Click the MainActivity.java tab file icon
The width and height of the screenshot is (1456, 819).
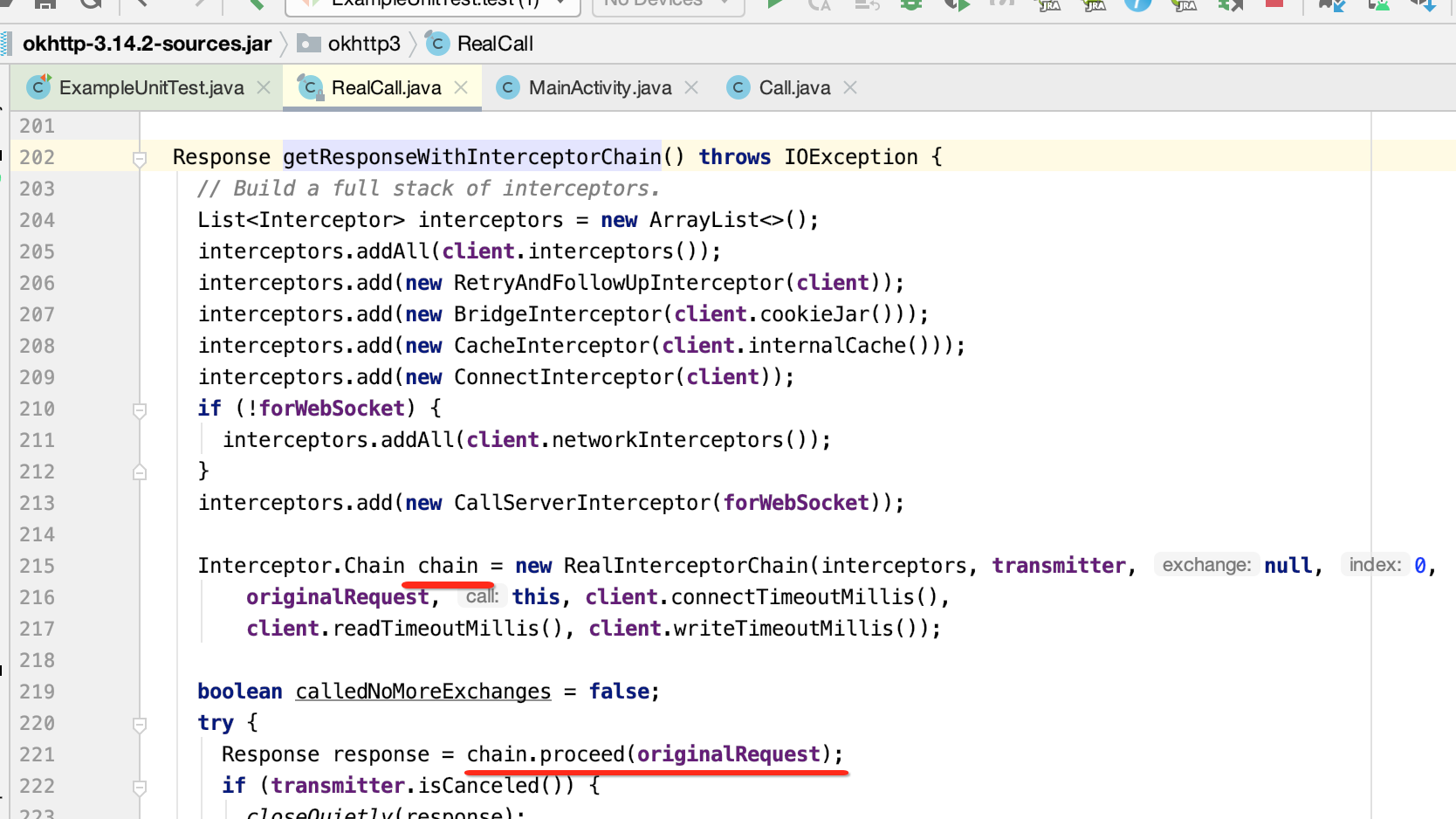click(x=507, y=87)
